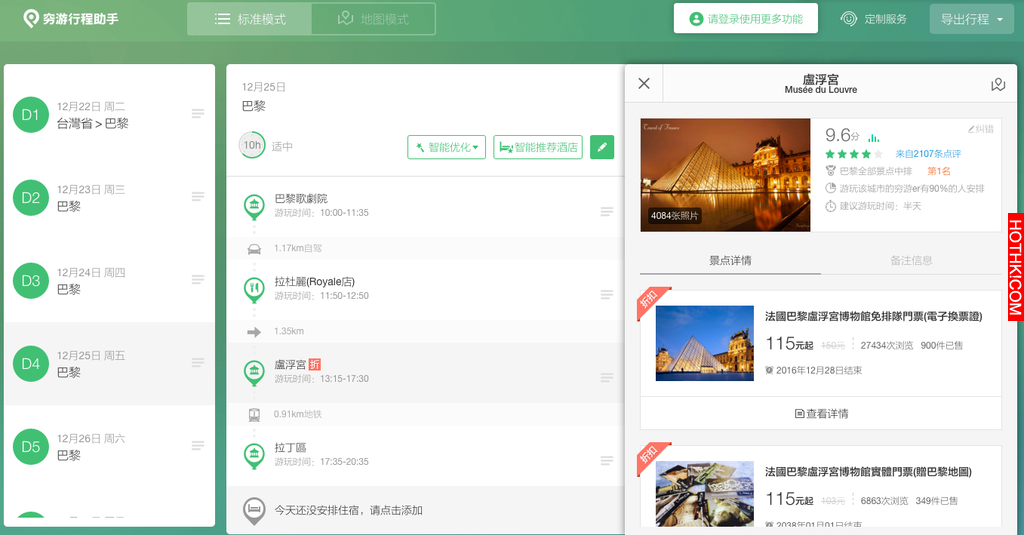The image size is (1024, 535).
Task: Select day D2 green circle
Action: pos(31,198)
